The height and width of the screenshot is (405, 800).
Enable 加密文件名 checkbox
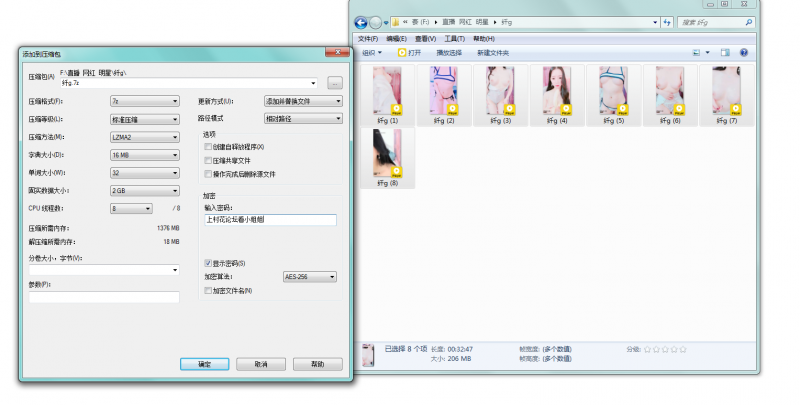(x=207, y=290)
